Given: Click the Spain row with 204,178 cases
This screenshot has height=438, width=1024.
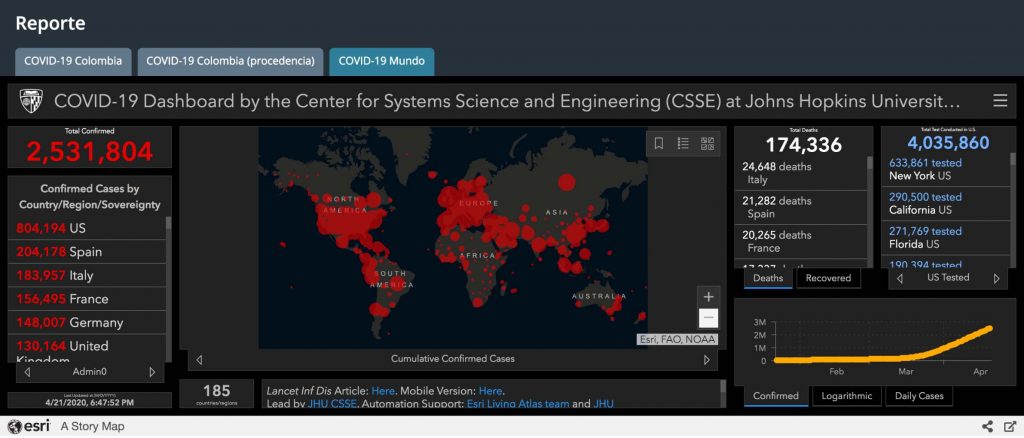Looking at the screenshot, I should pos(86,252).
